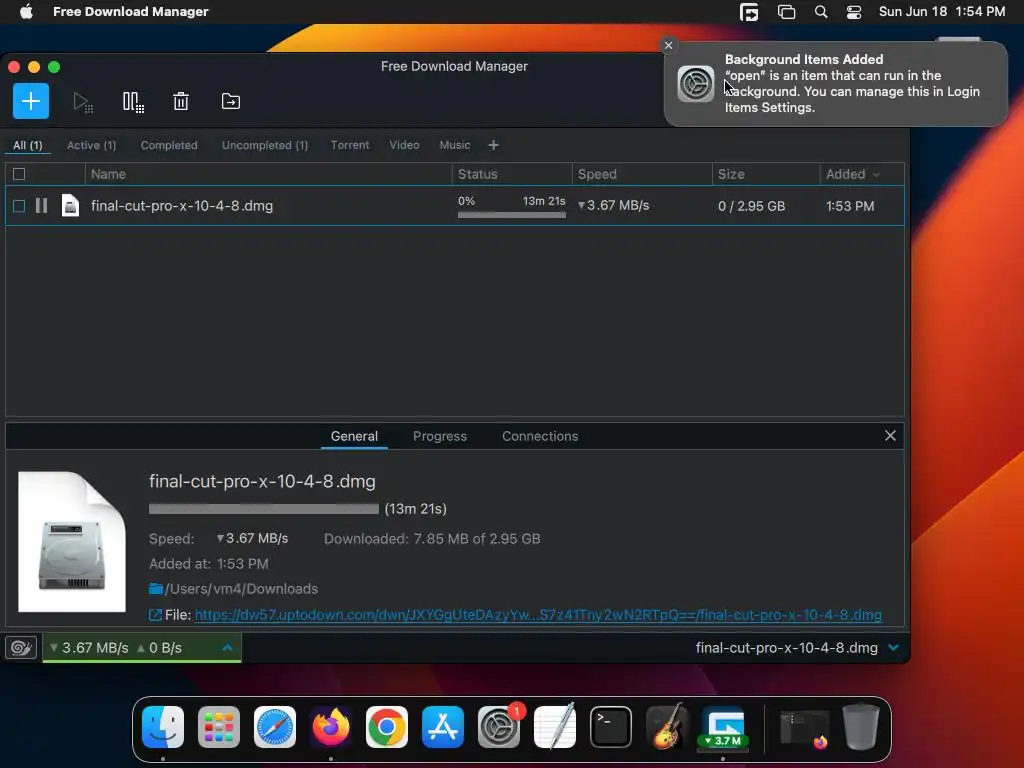The width and height of the screenshot is (1024, 768).
Task: Sort downloads by the Name column
Action: 268,174
